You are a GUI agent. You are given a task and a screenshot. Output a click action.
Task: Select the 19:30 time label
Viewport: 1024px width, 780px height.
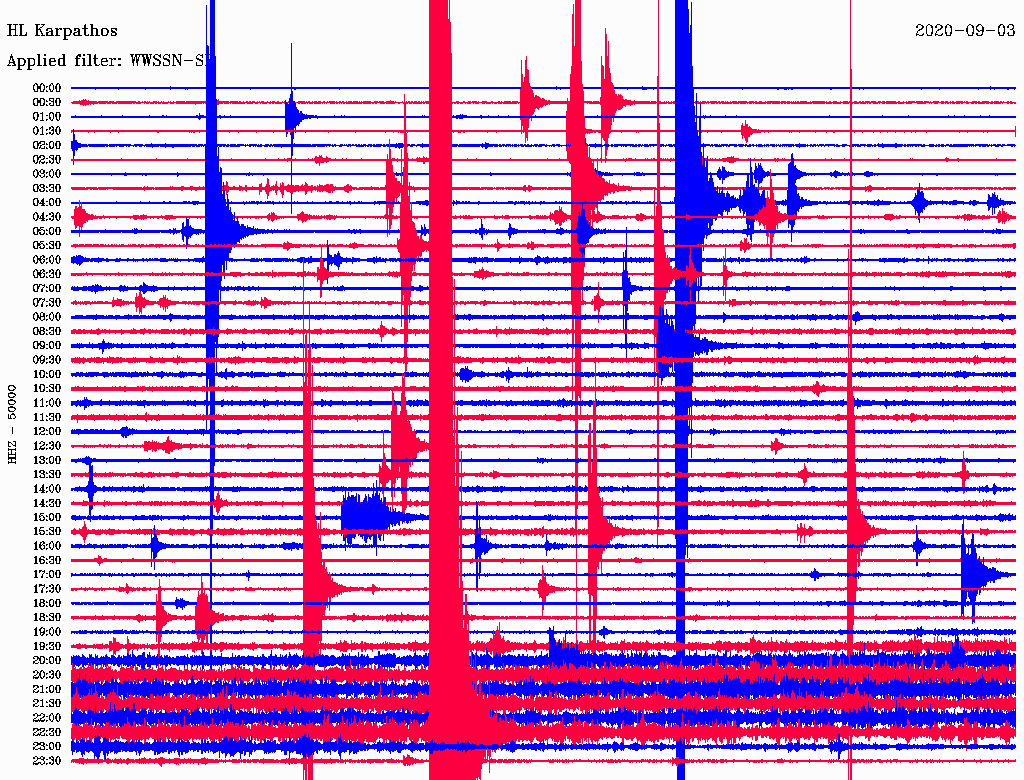point(47,647)
